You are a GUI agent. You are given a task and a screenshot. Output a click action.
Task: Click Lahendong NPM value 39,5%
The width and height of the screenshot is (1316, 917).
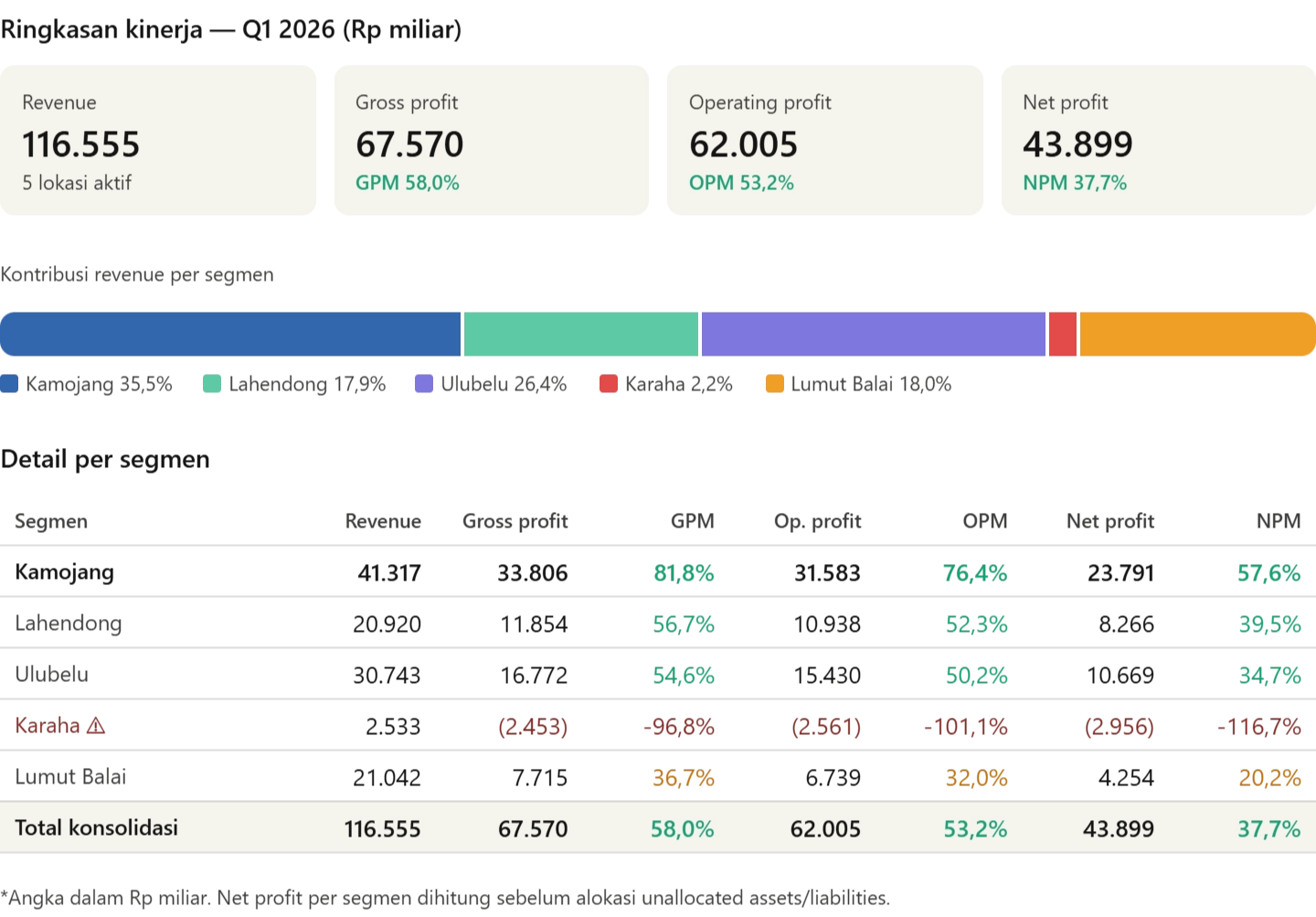tap(1270, 624)
